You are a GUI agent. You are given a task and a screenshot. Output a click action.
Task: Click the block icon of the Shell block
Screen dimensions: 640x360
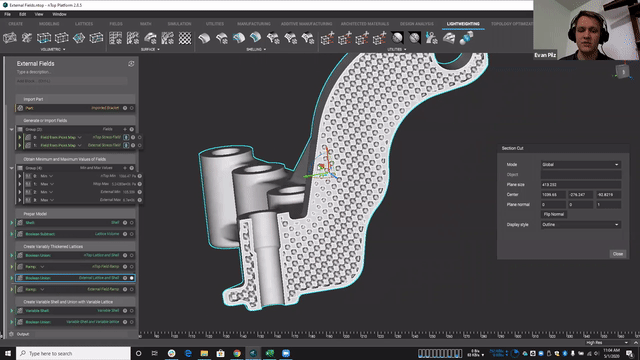click(20, 222)
